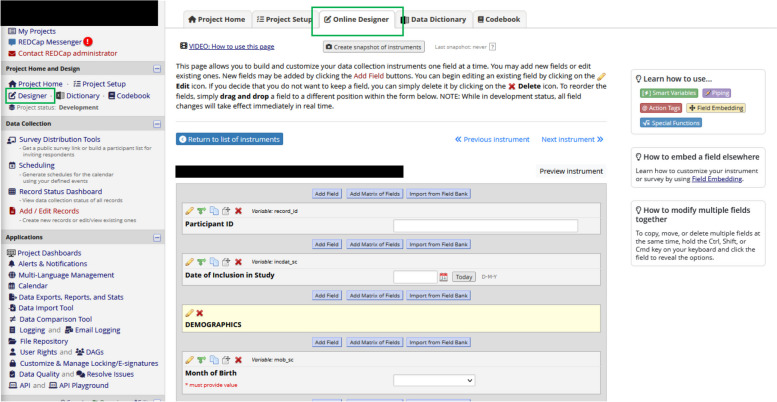Click Create snapshot of instruments button
The height and width of the screenshot is (402, 777).
373,47
